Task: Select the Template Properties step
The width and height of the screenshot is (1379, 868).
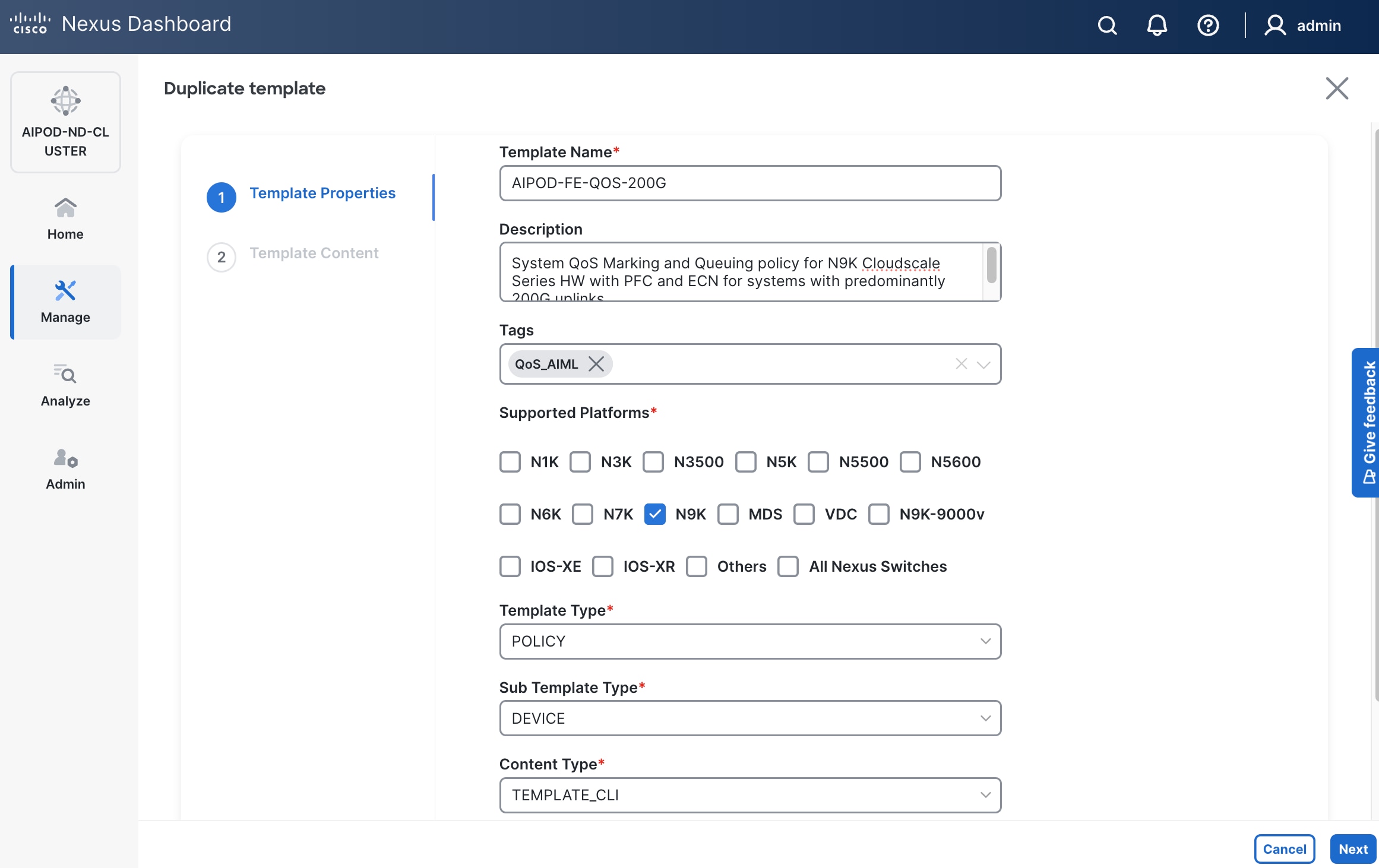Action: (x=322, y=193)
